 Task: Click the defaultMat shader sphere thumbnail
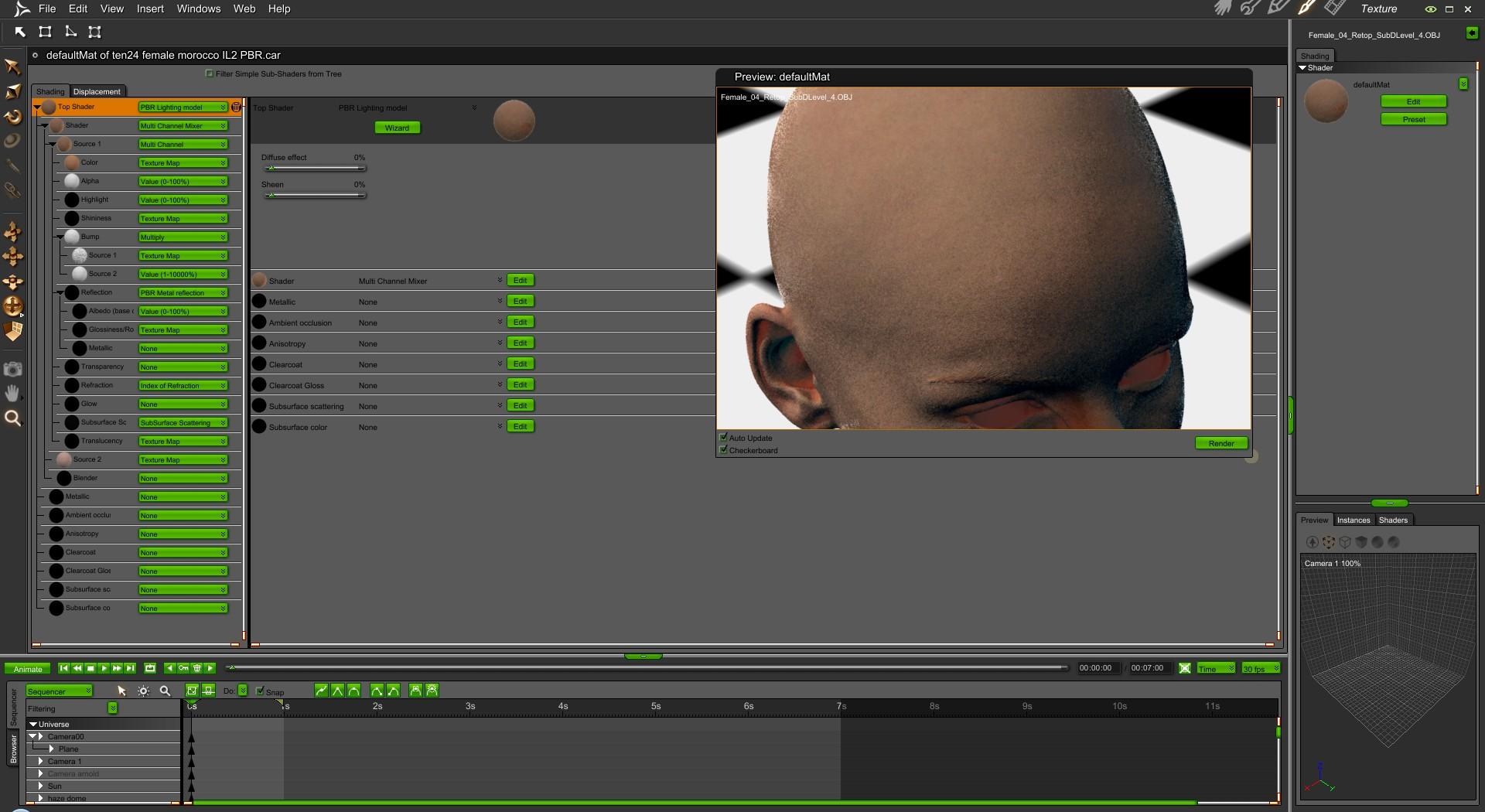1326,101
